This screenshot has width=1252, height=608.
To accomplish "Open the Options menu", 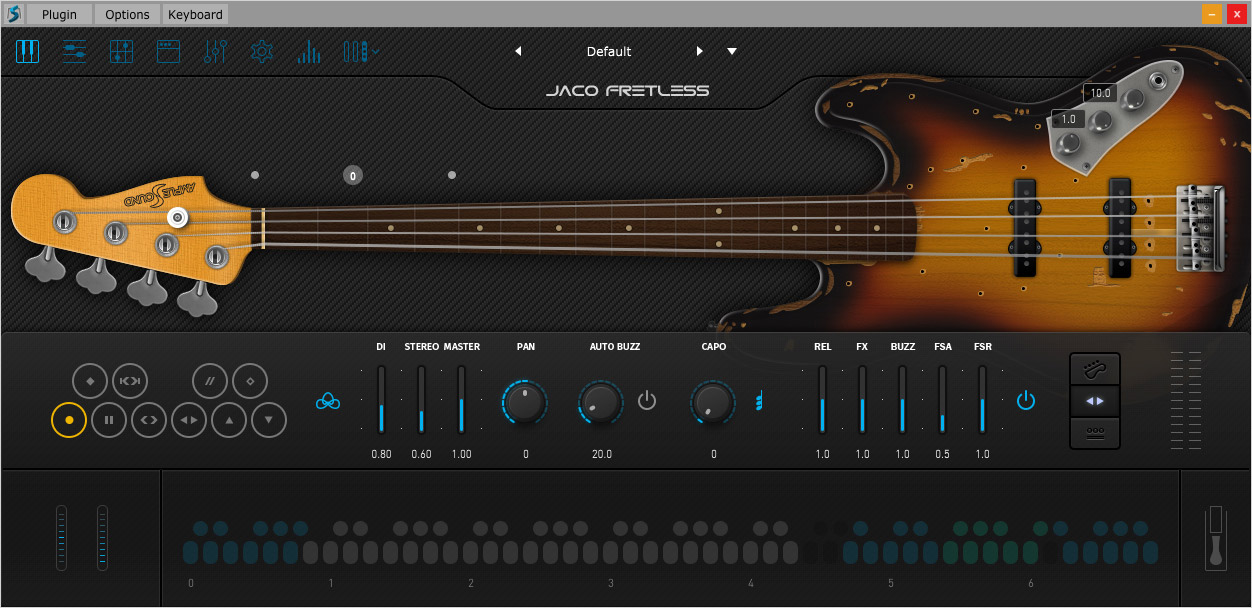I will (x=127, y=14).
